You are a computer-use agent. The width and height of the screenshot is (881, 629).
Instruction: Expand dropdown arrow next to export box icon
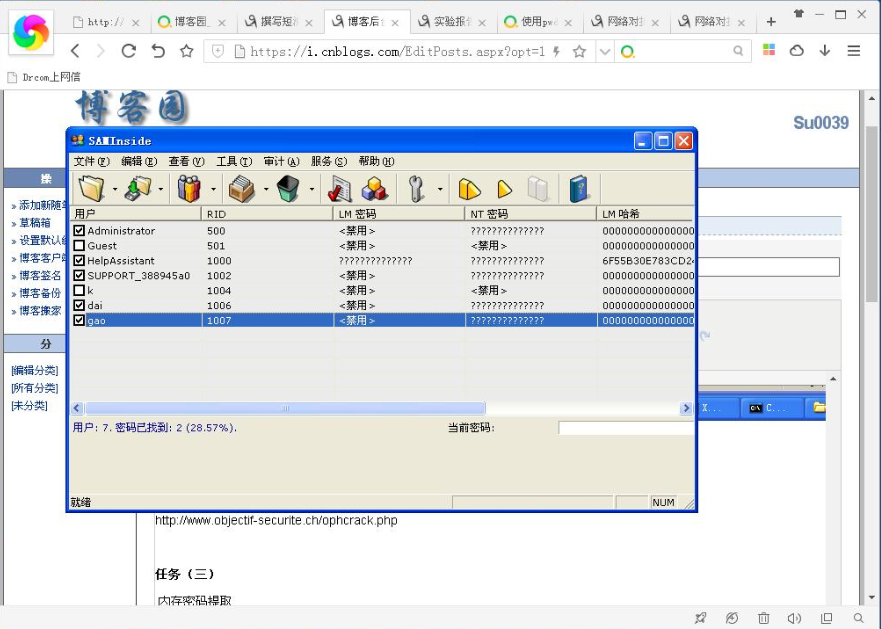266,189
